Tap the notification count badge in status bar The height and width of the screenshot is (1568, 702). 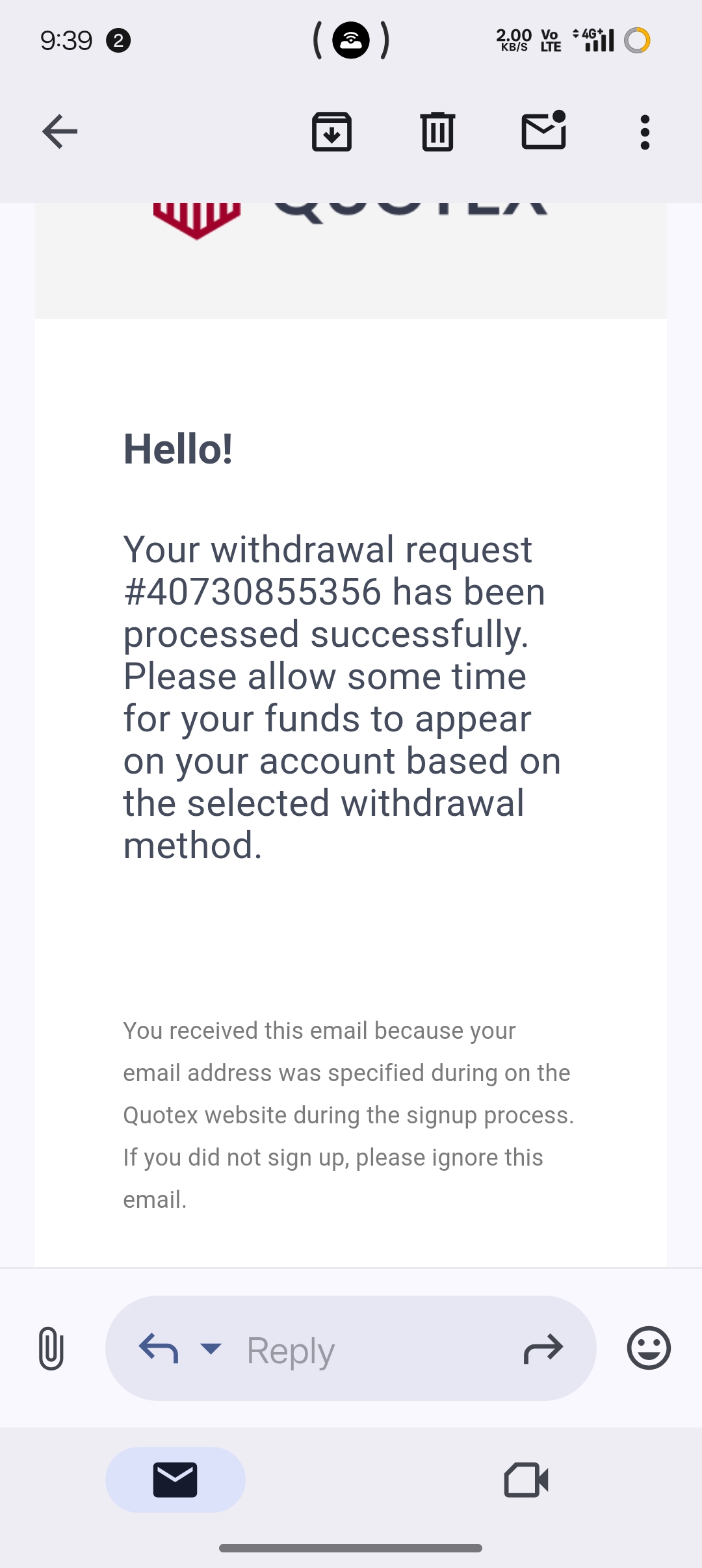pyautogui.click(x=118, y=41)
